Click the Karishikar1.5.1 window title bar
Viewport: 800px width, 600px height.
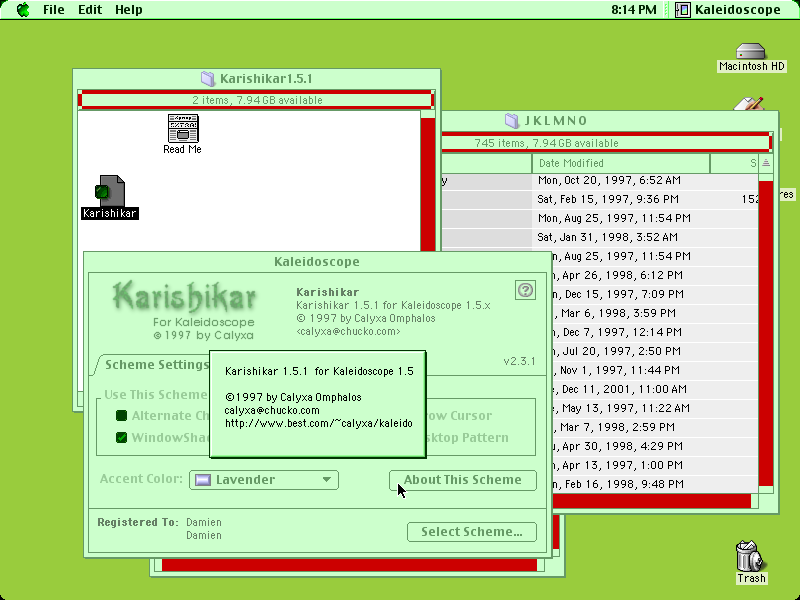[x=257, y=79]
